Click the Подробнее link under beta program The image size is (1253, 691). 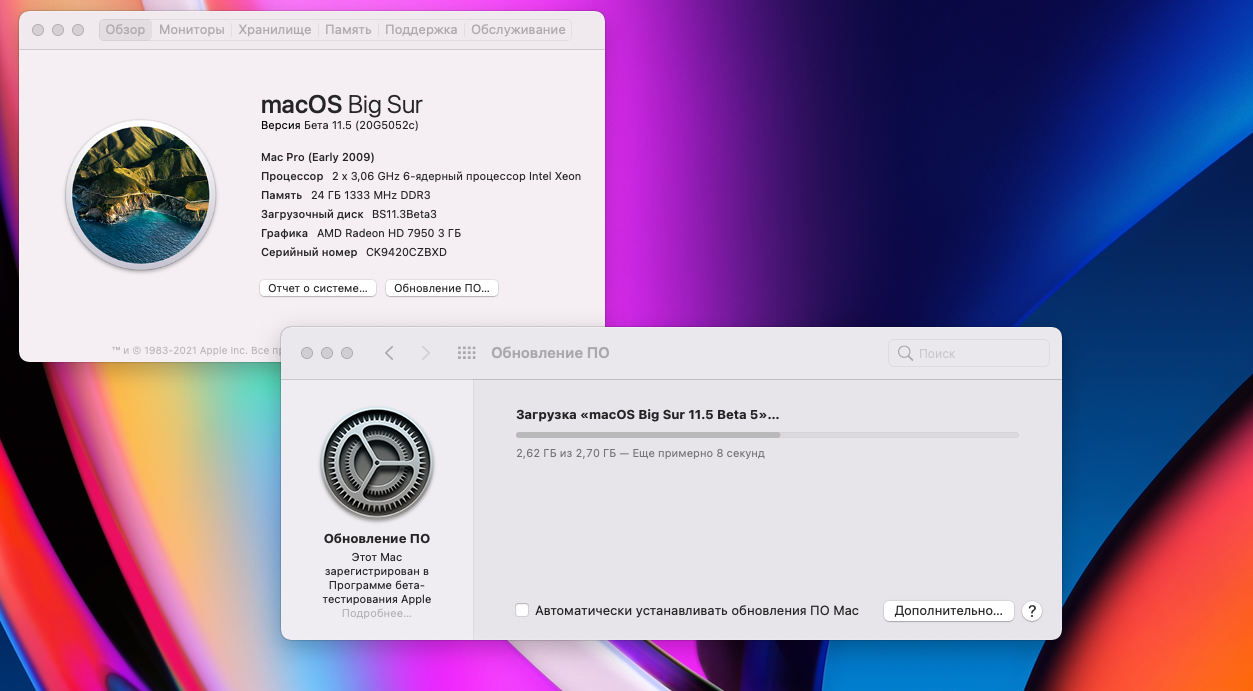[377, 613]
